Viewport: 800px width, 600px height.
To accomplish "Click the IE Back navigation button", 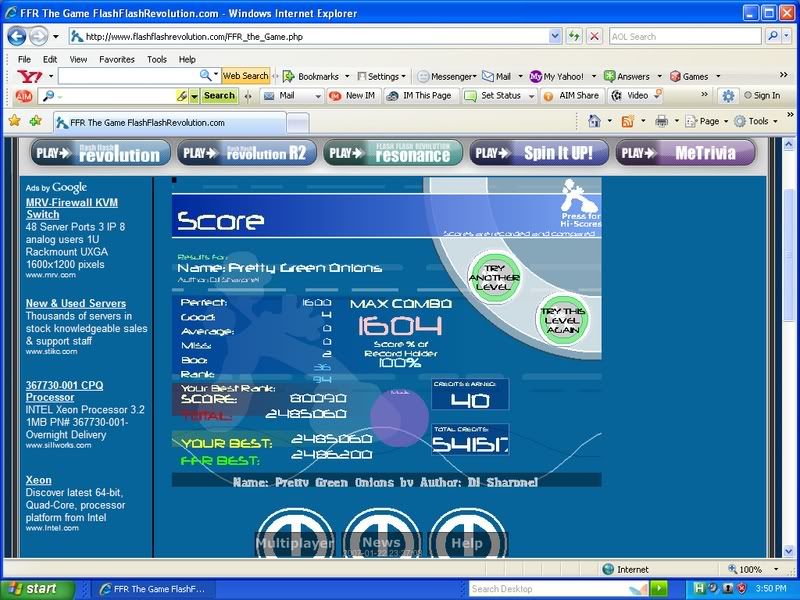I will coord(18,36).
